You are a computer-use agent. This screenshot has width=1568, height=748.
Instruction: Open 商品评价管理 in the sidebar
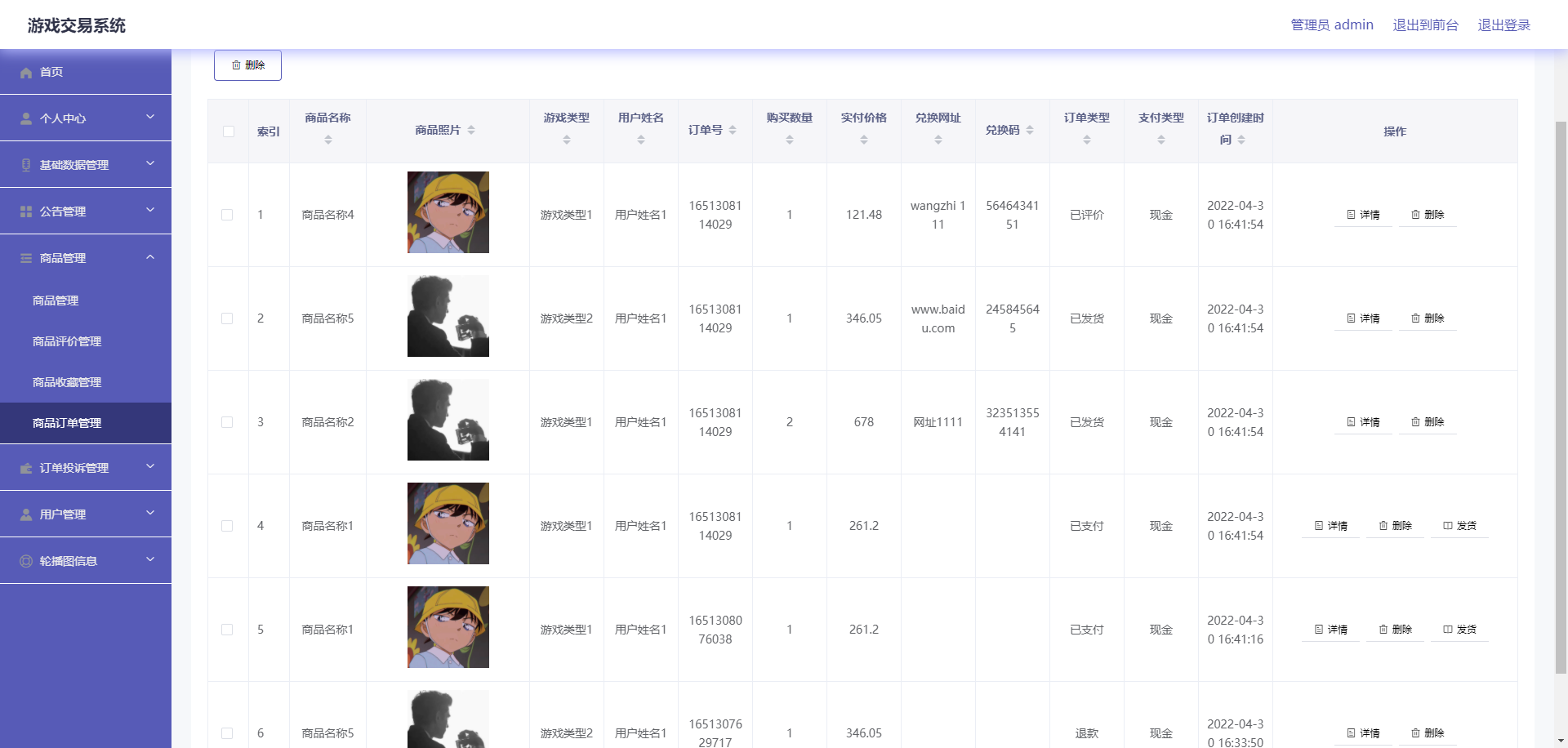[86, 341]
